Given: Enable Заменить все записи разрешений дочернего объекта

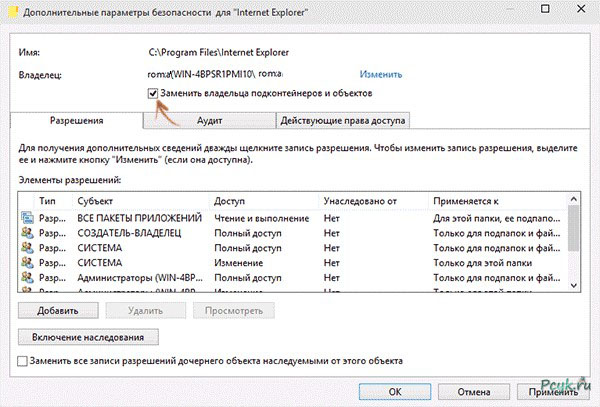Looking at the screenshot, I should point(23,361).
